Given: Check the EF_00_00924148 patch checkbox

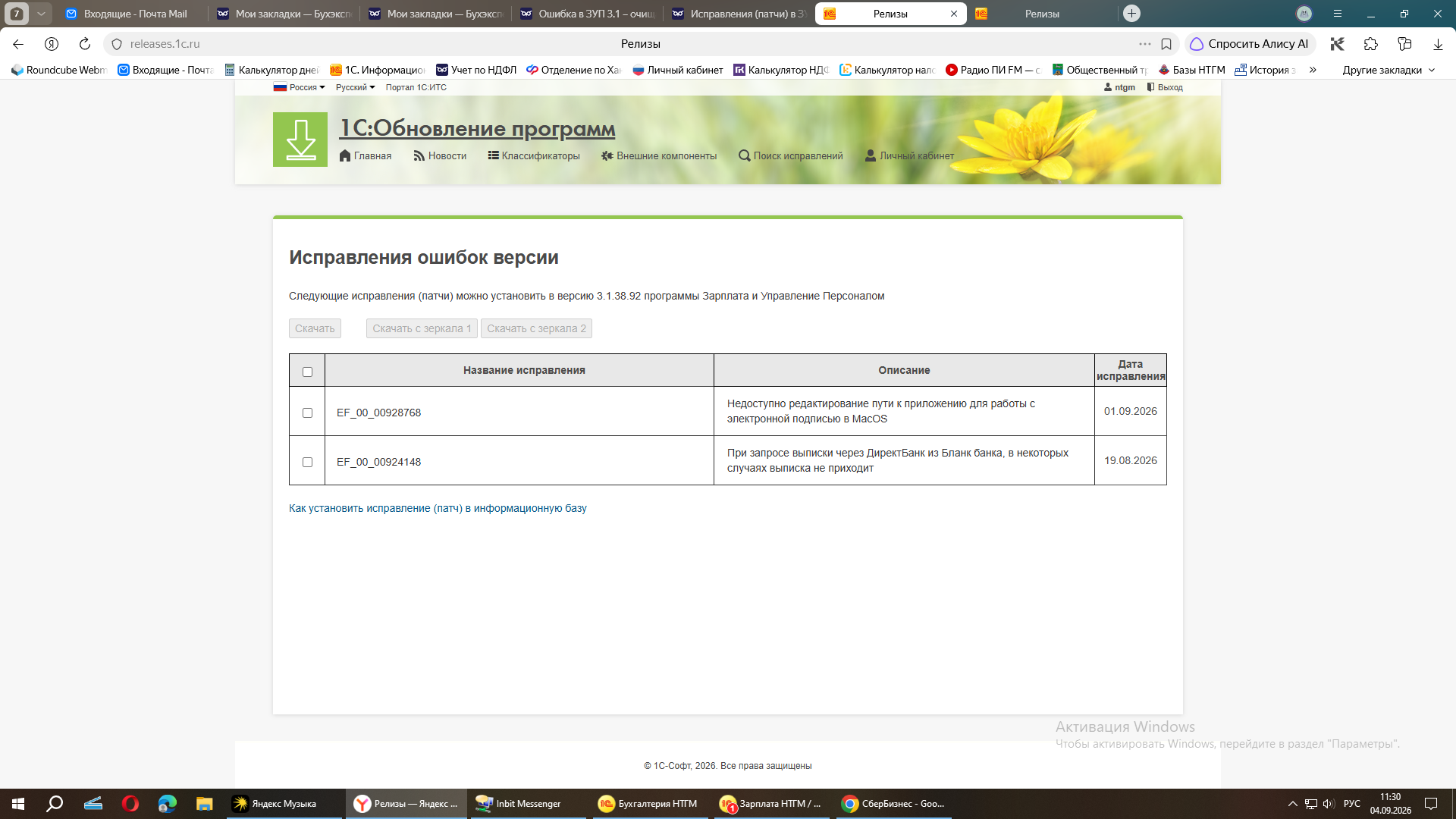Looking at the screenshot, I should [x=307, y=462].
